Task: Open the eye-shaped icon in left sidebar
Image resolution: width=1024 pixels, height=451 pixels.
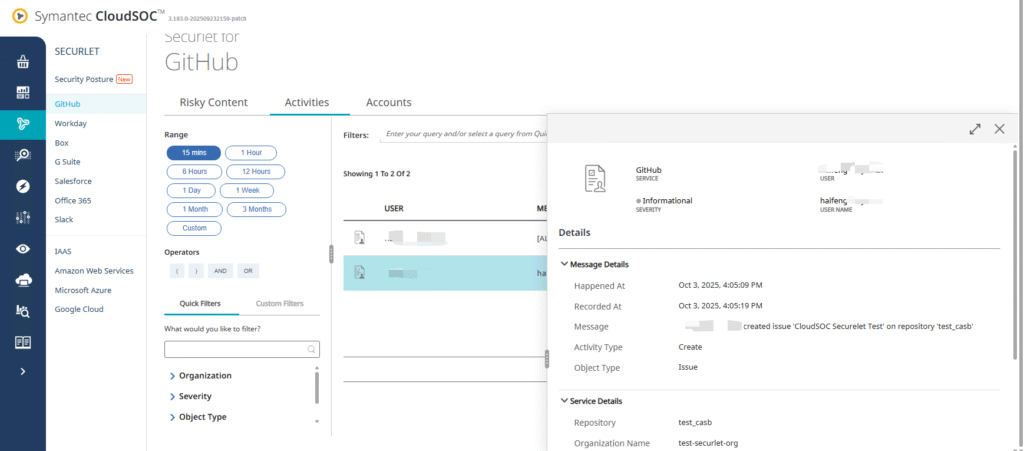Action: 22,249
